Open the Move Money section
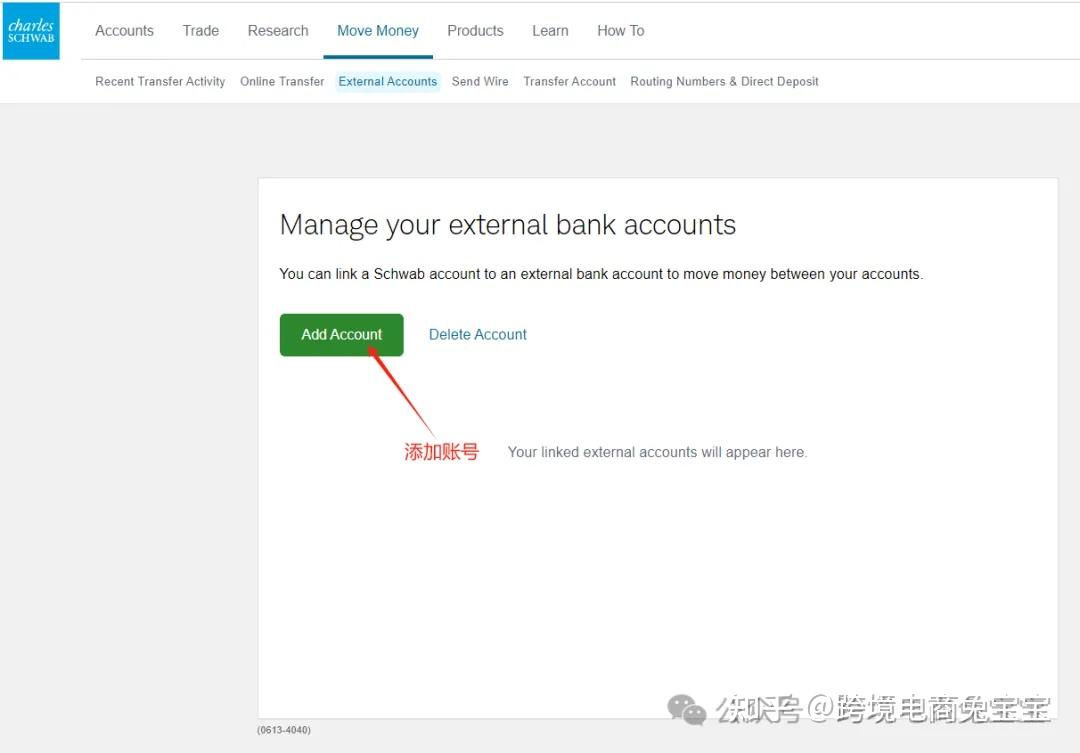Screen dimensions: 1080x753 click(378, 30)
